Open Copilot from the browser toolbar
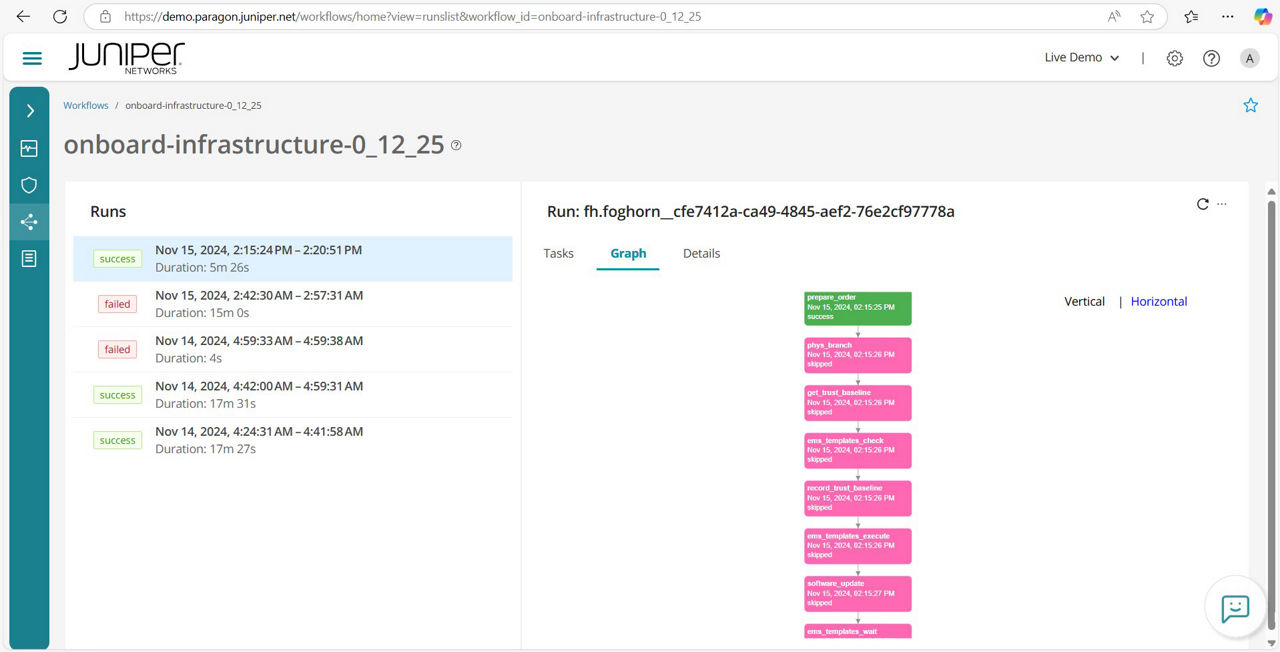This screenshot has height=652, width=1280. click(x=1262, y=16)
